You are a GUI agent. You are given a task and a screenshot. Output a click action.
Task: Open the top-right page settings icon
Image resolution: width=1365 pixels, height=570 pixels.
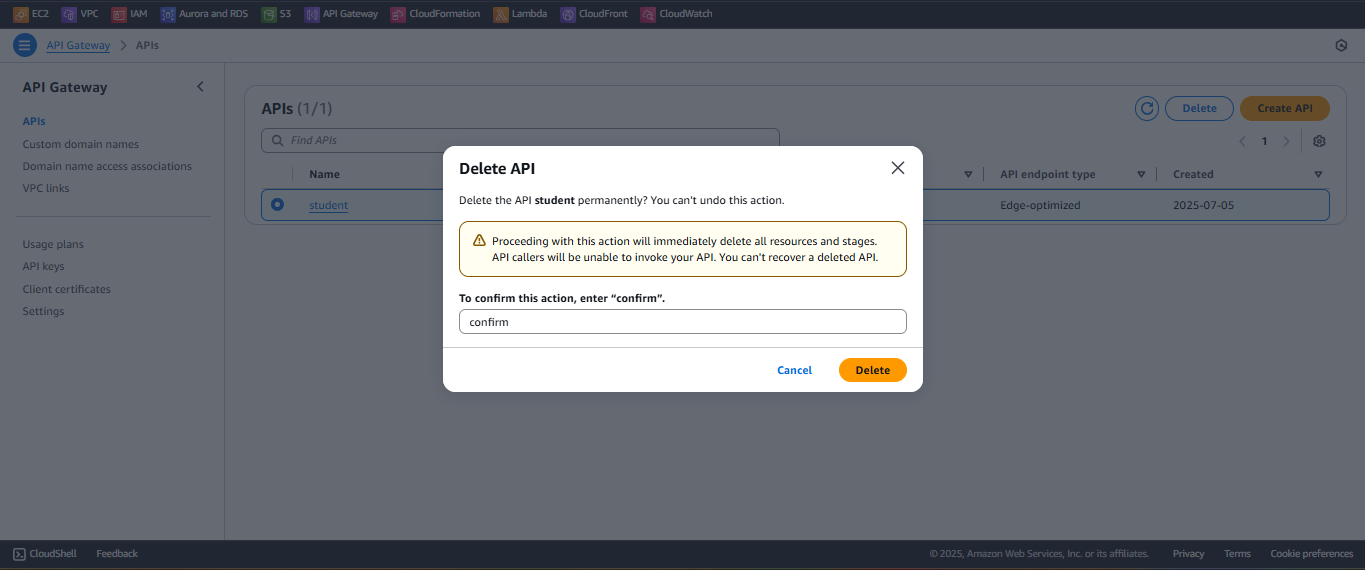click(1342, 45)
